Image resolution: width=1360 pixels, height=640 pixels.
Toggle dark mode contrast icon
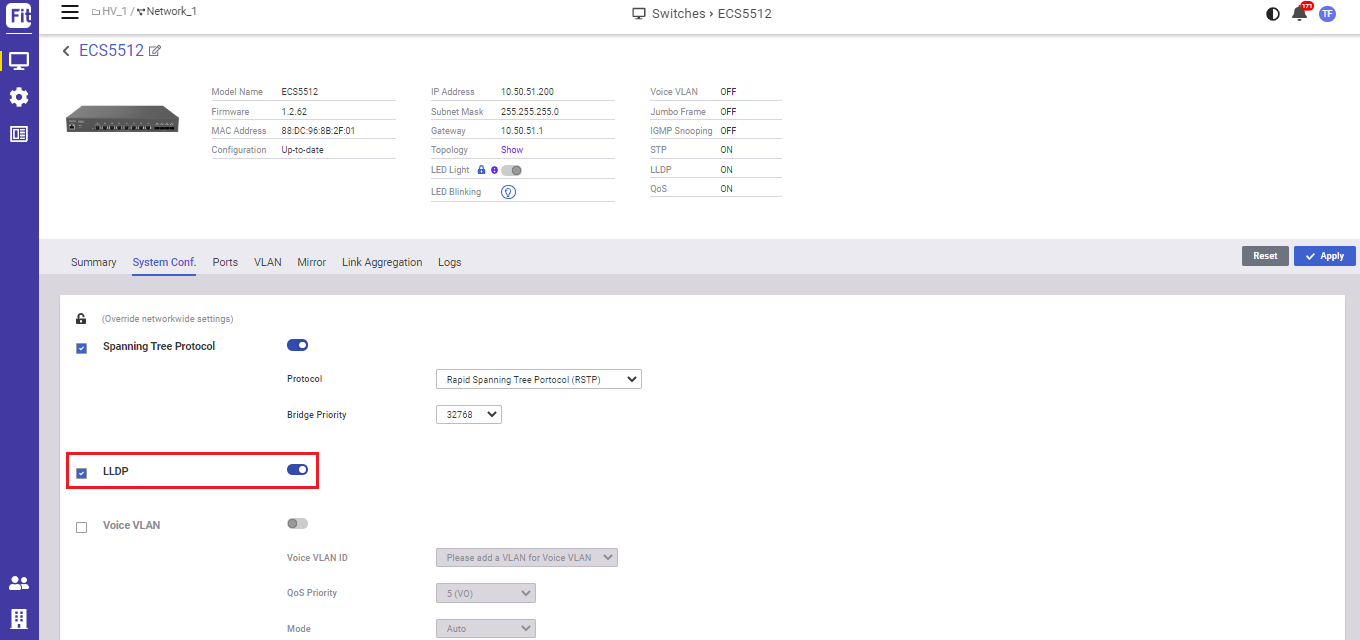point(1272,14)
